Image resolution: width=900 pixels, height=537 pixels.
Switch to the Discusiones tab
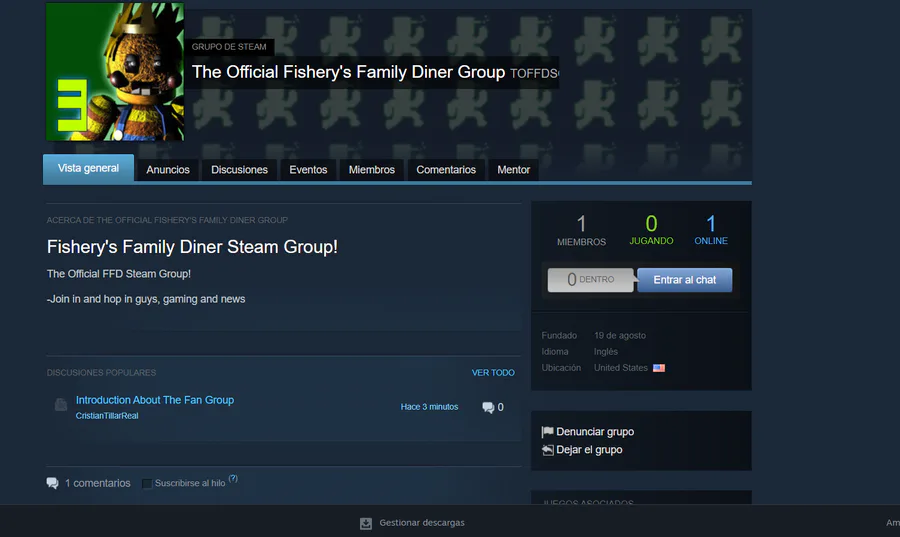coord(239,170)
